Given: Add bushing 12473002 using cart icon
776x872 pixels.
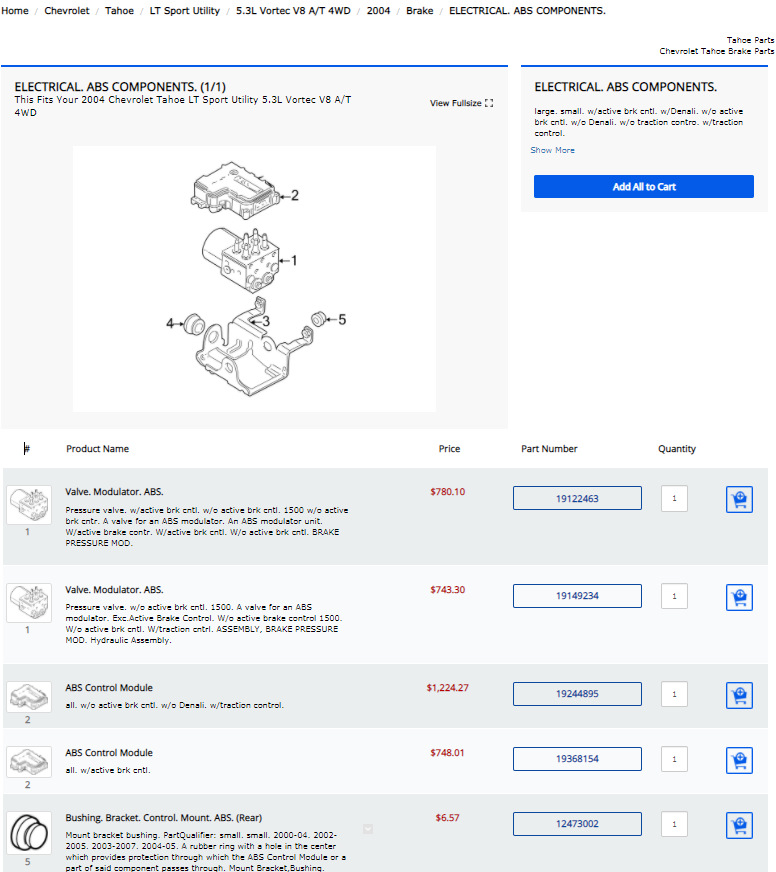Looking at the screenshot, I should click(x=739, y=825).
